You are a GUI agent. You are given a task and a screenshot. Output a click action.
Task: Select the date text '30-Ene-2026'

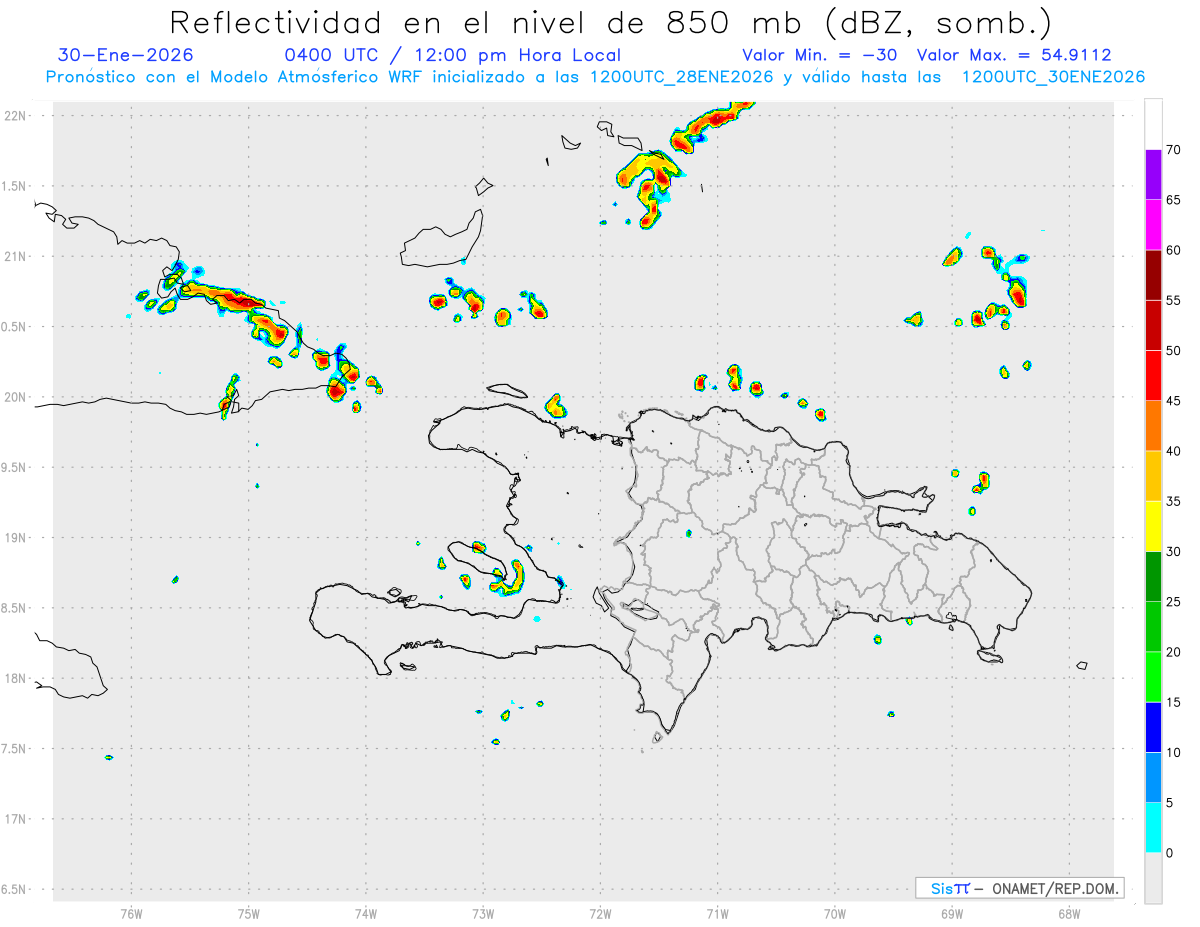tap(125, 55)
